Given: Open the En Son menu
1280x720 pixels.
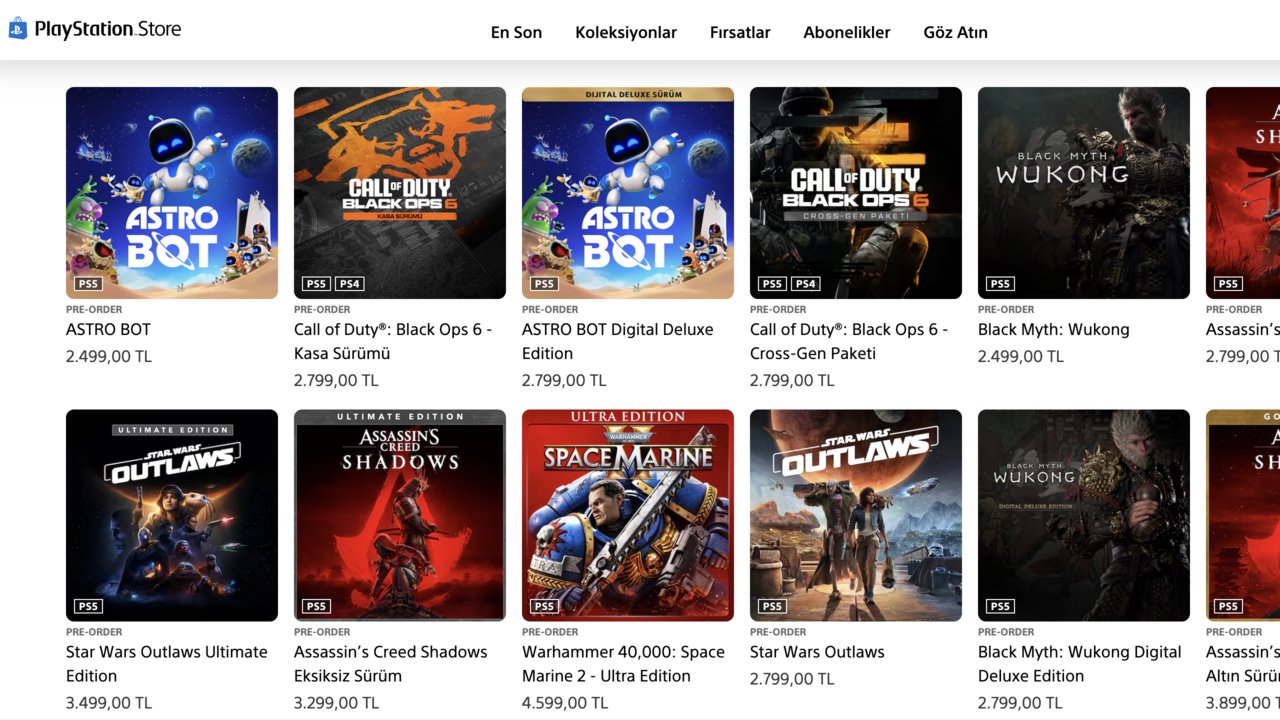Looking at the screenshot, I should 516,32.
